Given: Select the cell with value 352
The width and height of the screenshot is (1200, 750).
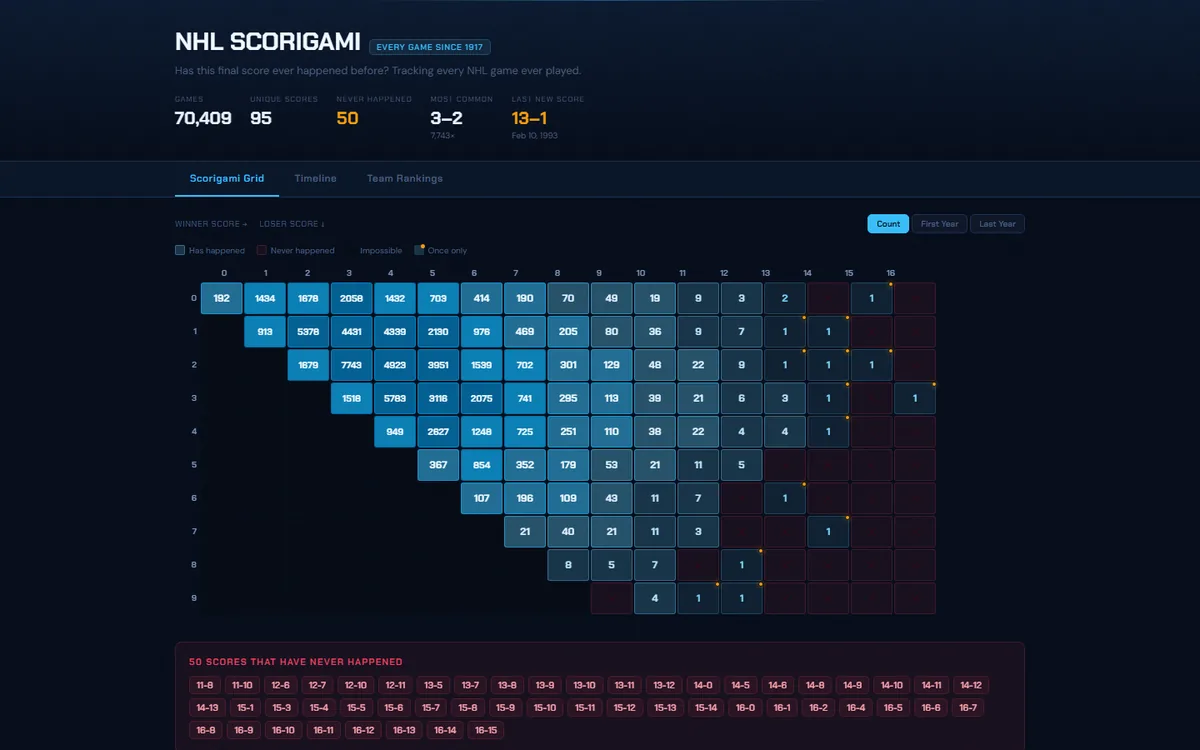Looking at the screenshot, I should [525, 465].
